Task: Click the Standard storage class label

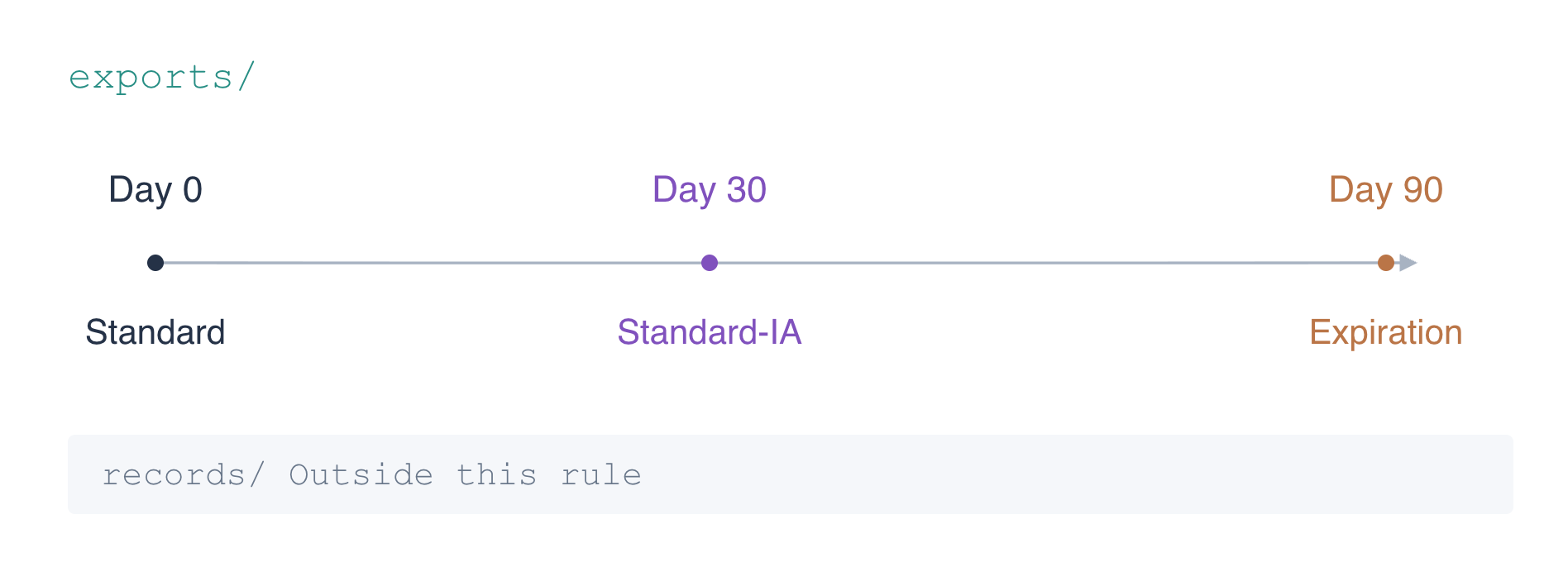Action: click(x=155, y=332)
